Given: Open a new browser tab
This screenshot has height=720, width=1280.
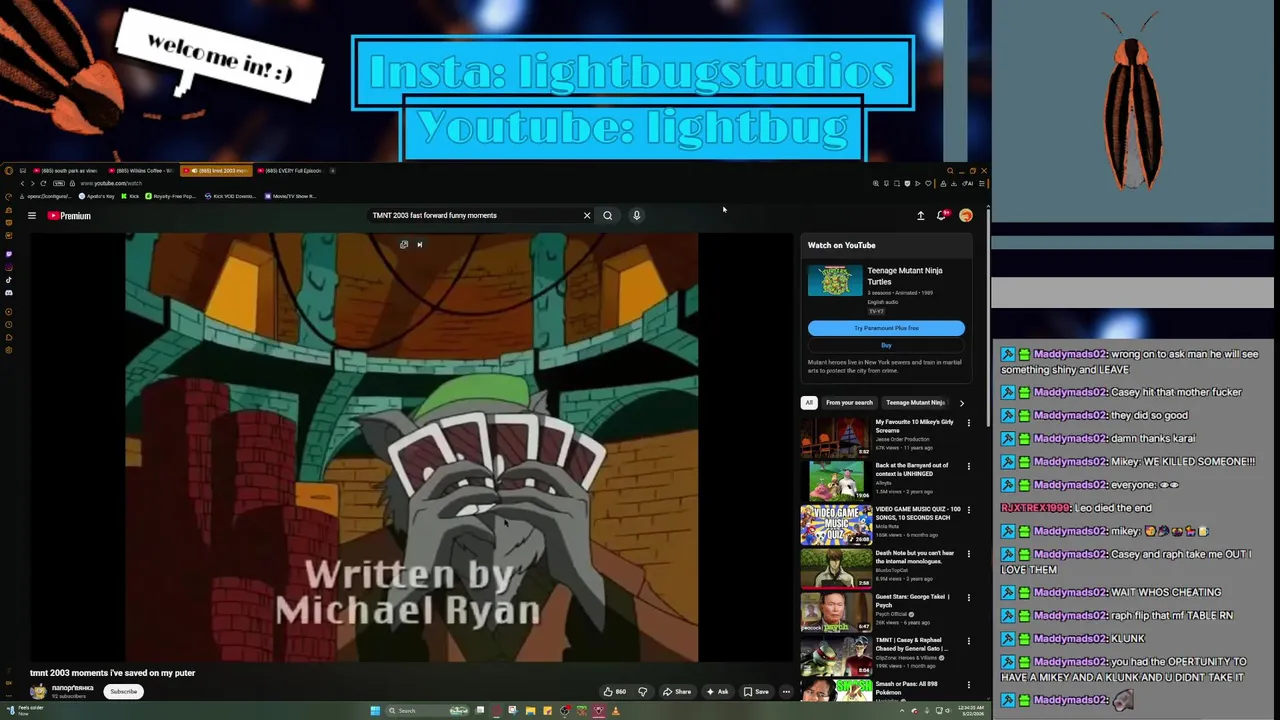Looking at the screenshot, I should click(x=332, y=171).
